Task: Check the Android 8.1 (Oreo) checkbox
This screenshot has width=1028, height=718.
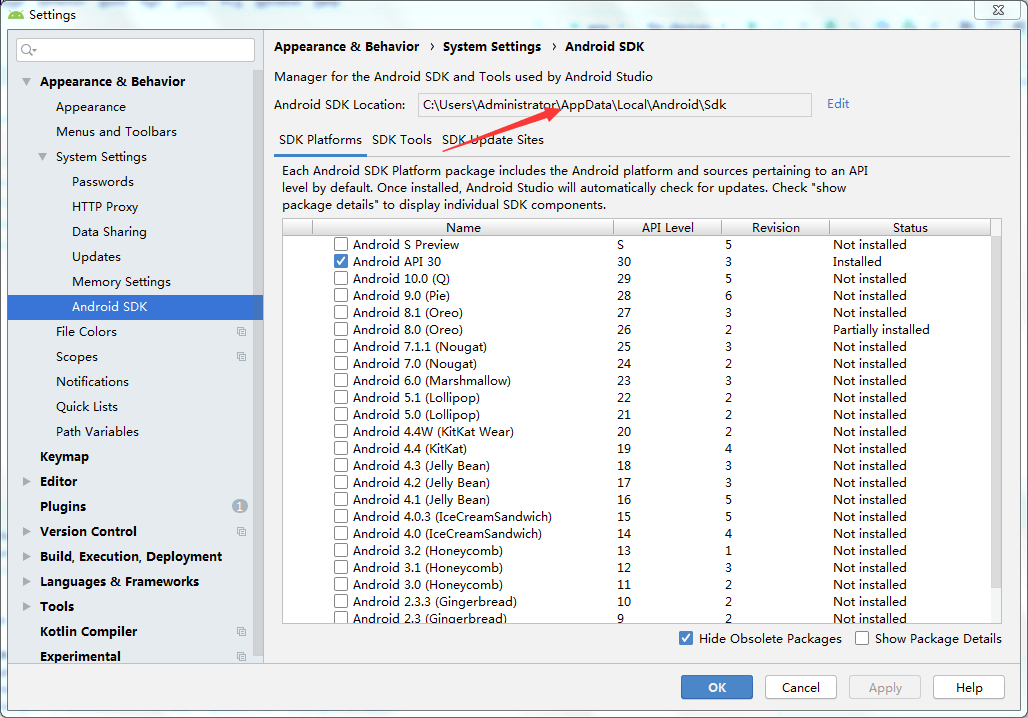Action: pos(341,312)
